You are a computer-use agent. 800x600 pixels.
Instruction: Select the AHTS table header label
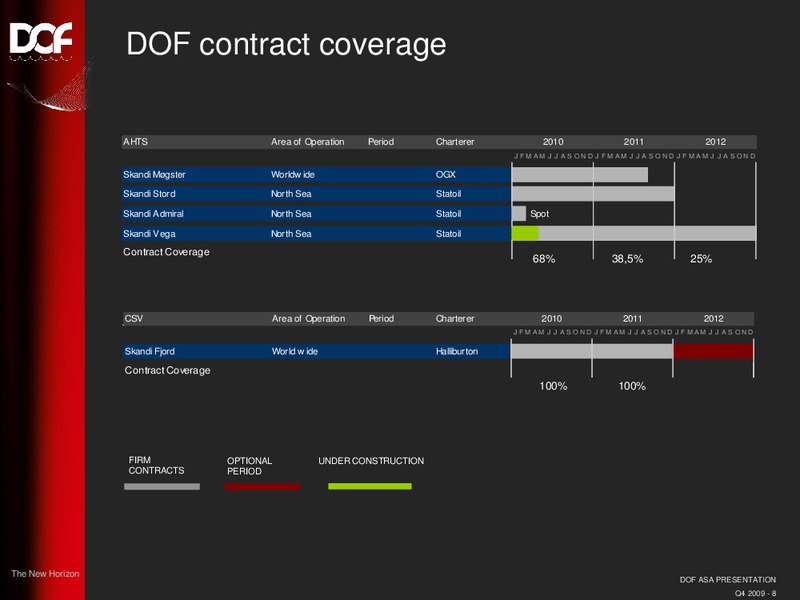135,142
